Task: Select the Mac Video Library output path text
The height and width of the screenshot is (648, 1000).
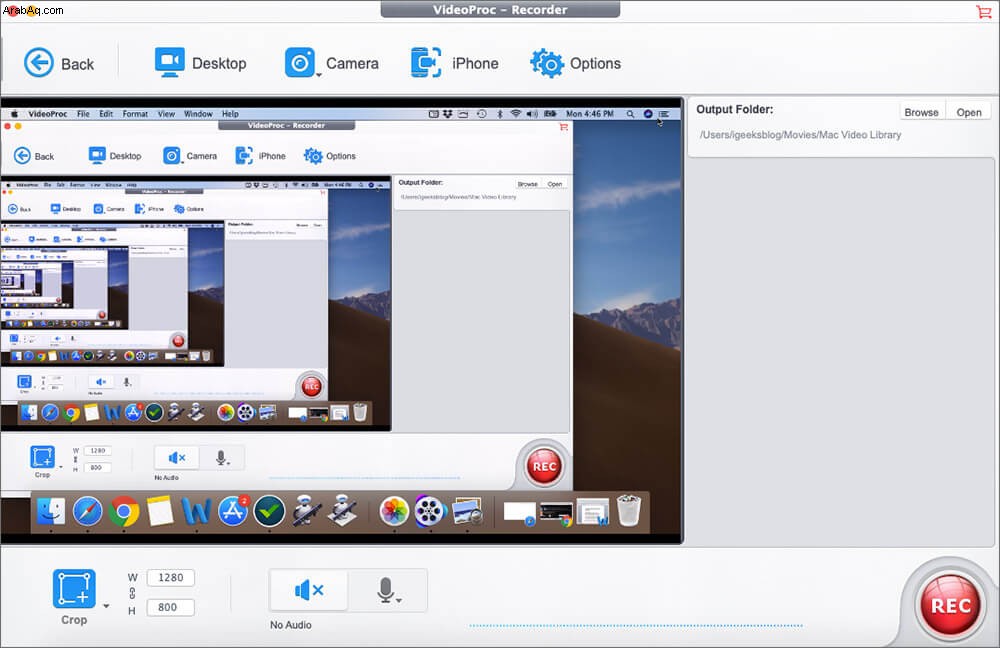Action: coord(800,135)
